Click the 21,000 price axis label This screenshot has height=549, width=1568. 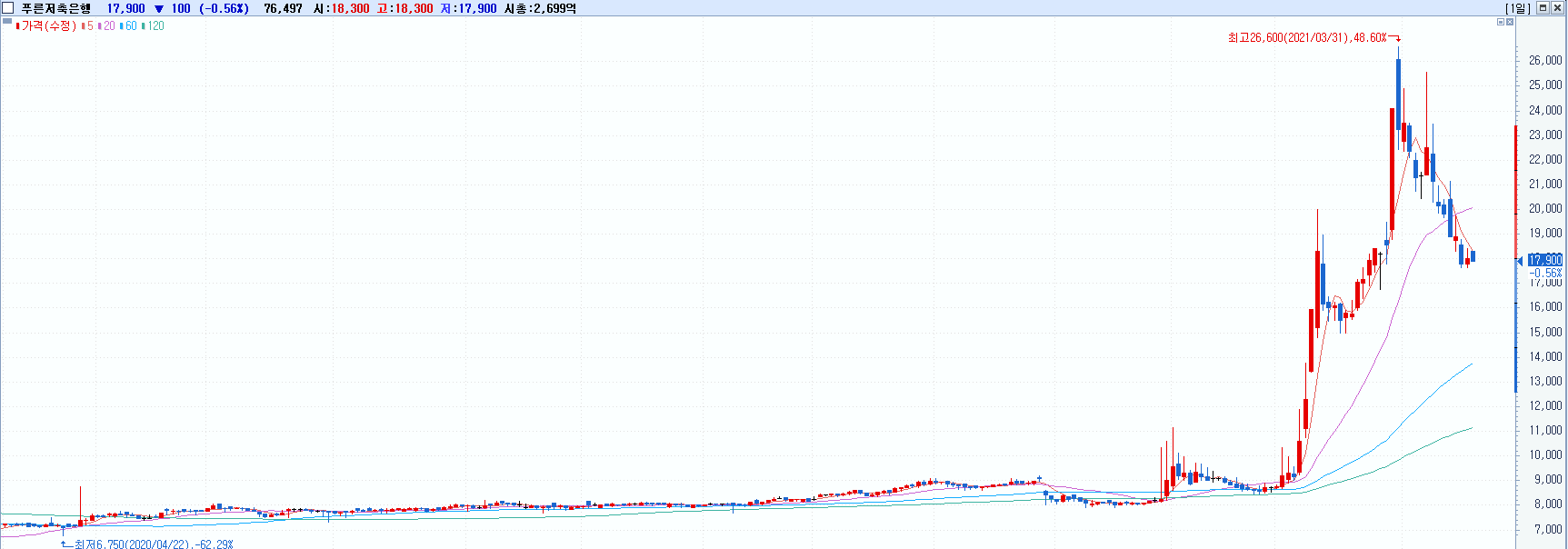coord(1545,184)
